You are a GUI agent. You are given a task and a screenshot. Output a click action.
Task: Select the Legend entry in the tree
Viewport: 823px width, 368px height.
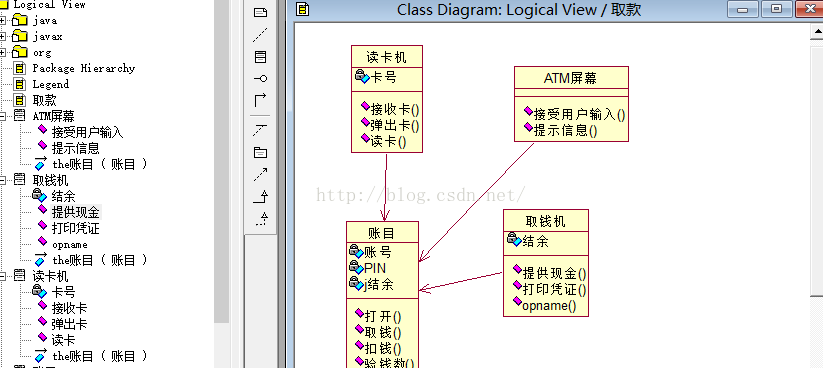pyautogui.click(x=50, y=84)
